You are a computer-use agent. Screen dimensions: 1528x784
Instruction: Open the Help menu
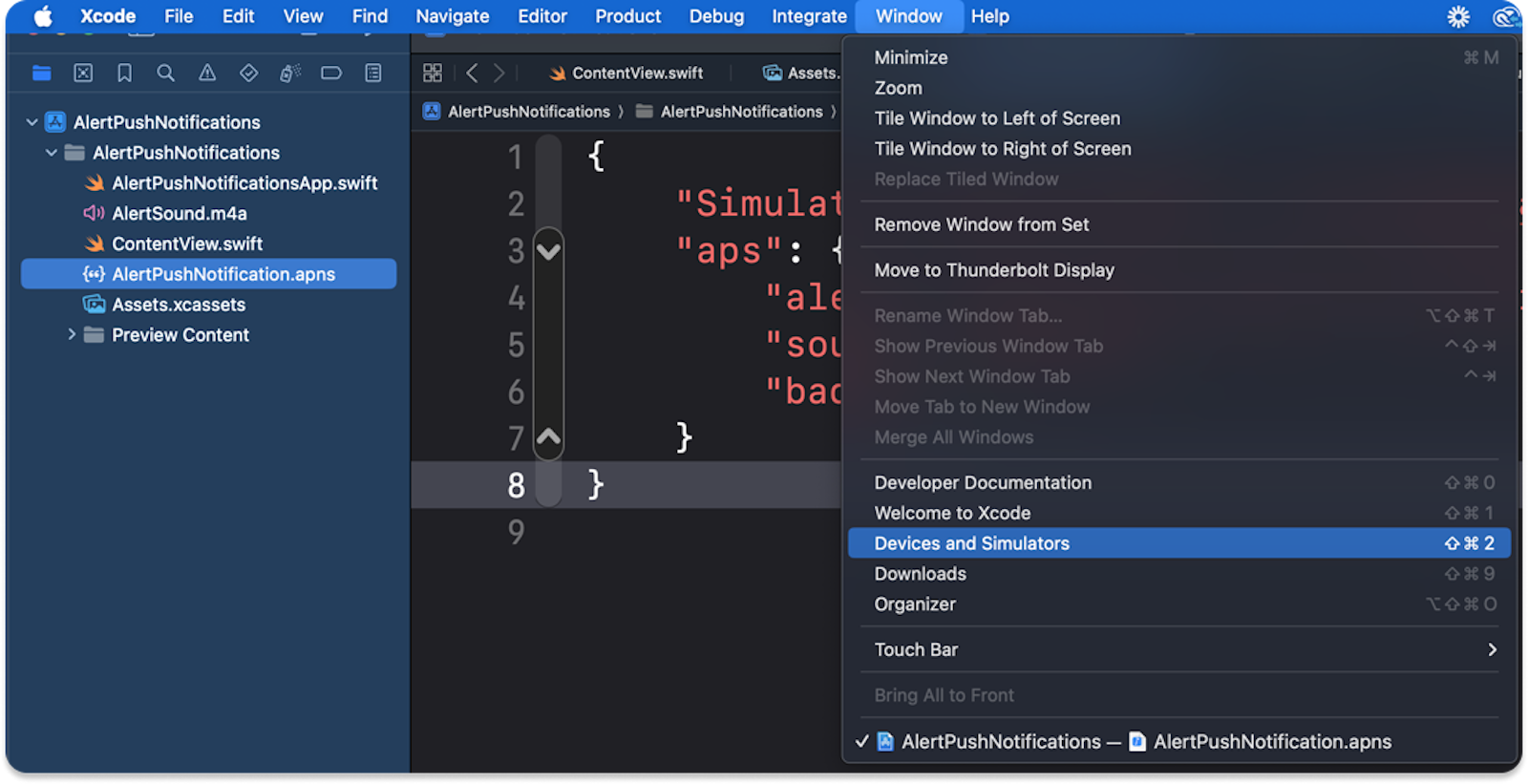pyautogui.click(x=990, y=16)
